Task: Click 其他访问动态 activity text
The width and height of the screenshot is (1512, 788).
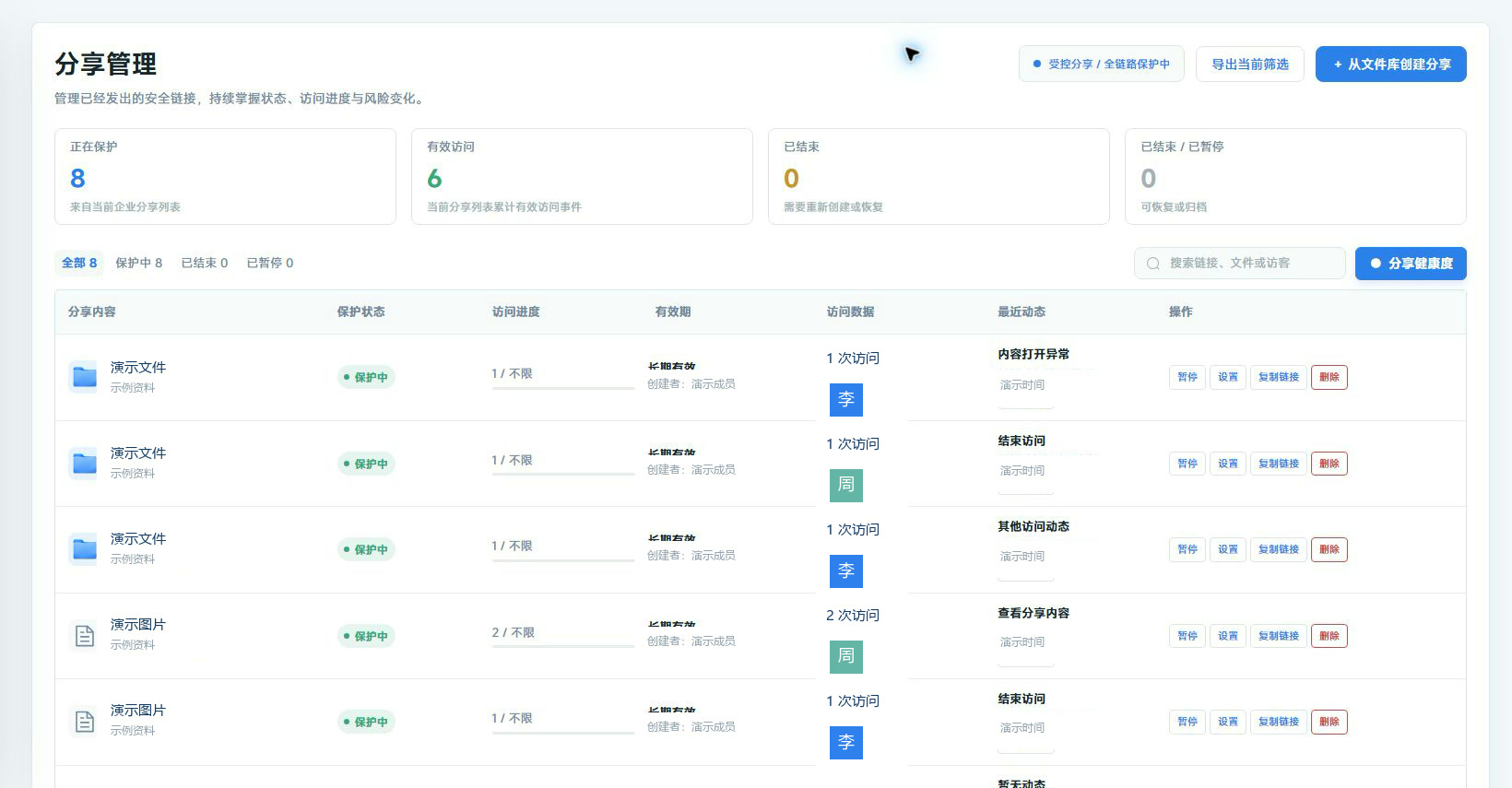Action: click(x=1034, y=526)
